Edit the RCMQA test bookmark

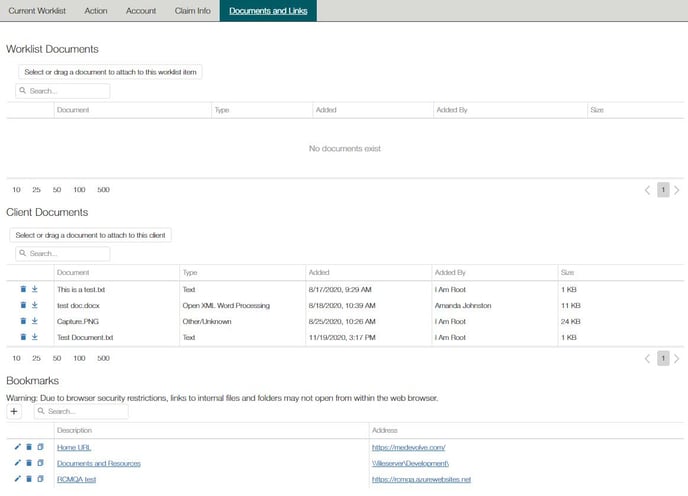coord(17,479)
